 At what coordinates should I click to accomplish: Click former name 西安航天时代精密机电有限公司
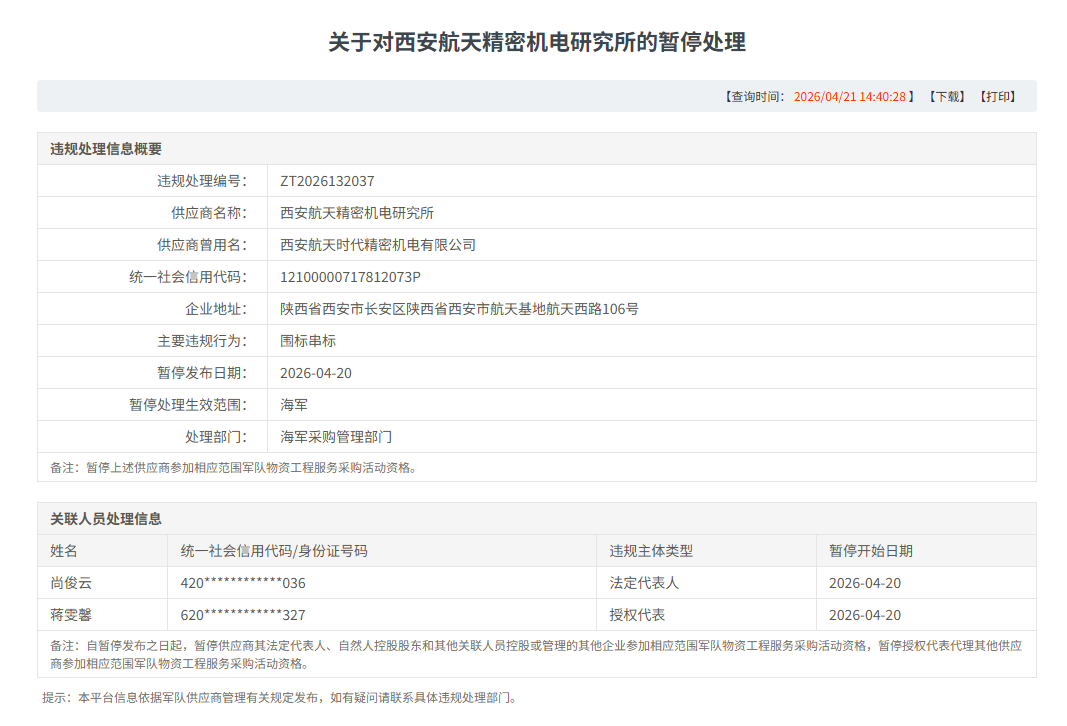tap(378, 245)
